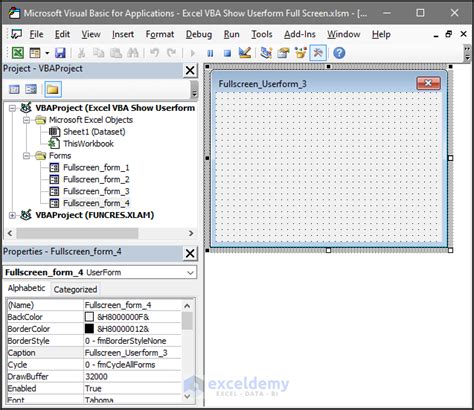Save the workbook with the floppy icon
This screenshot has height=410, width=474.
coord(60,53)
